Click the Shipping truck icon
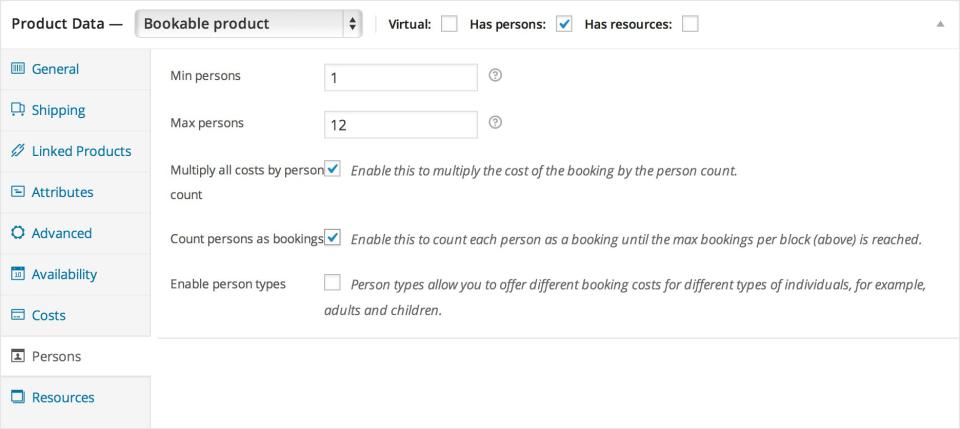Image resolution: width=960 pixels, height=429 pixels. 17,110
